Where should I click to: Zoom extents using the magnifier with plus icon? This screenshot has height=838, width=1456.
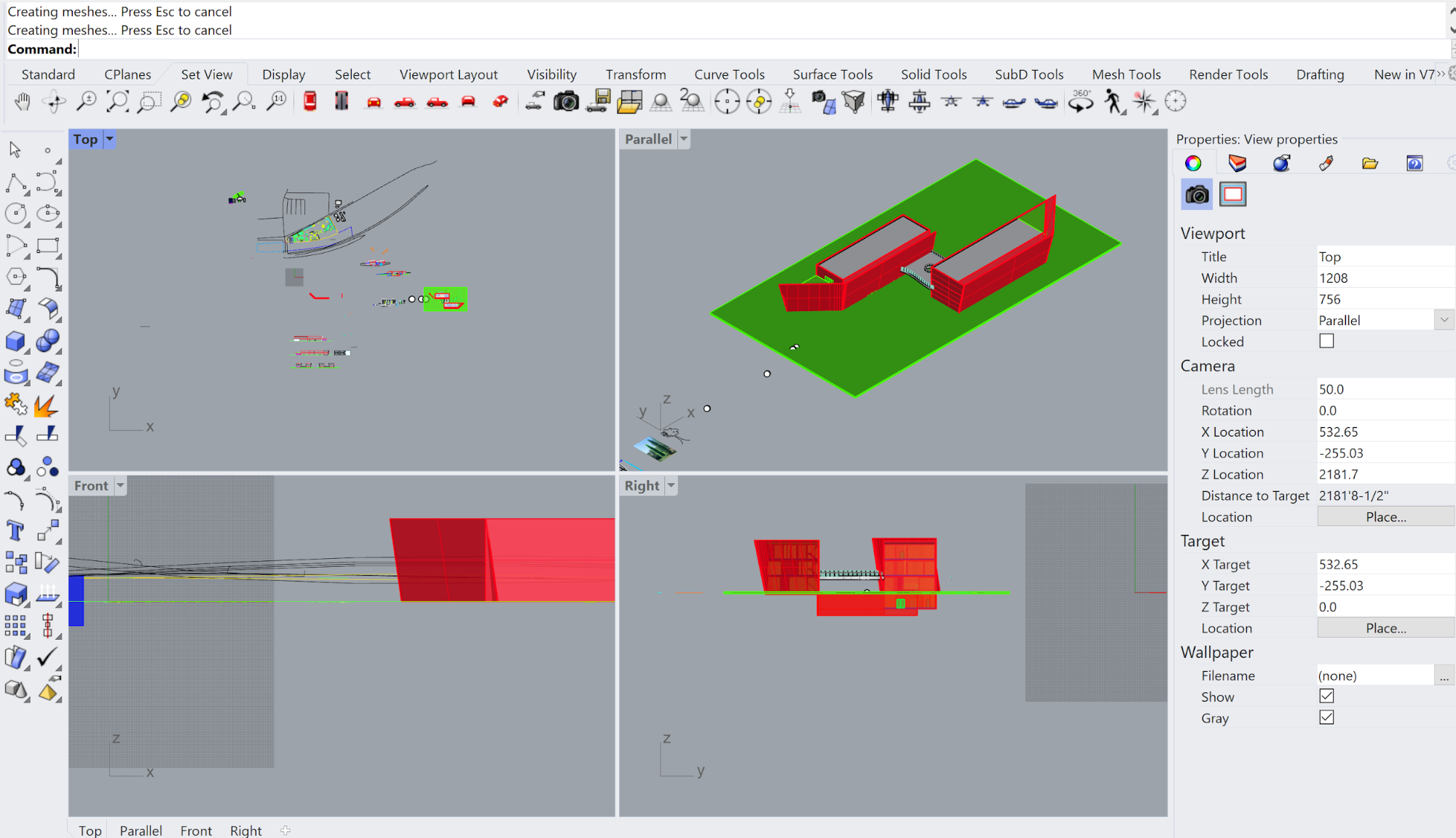tap(86, 101)
